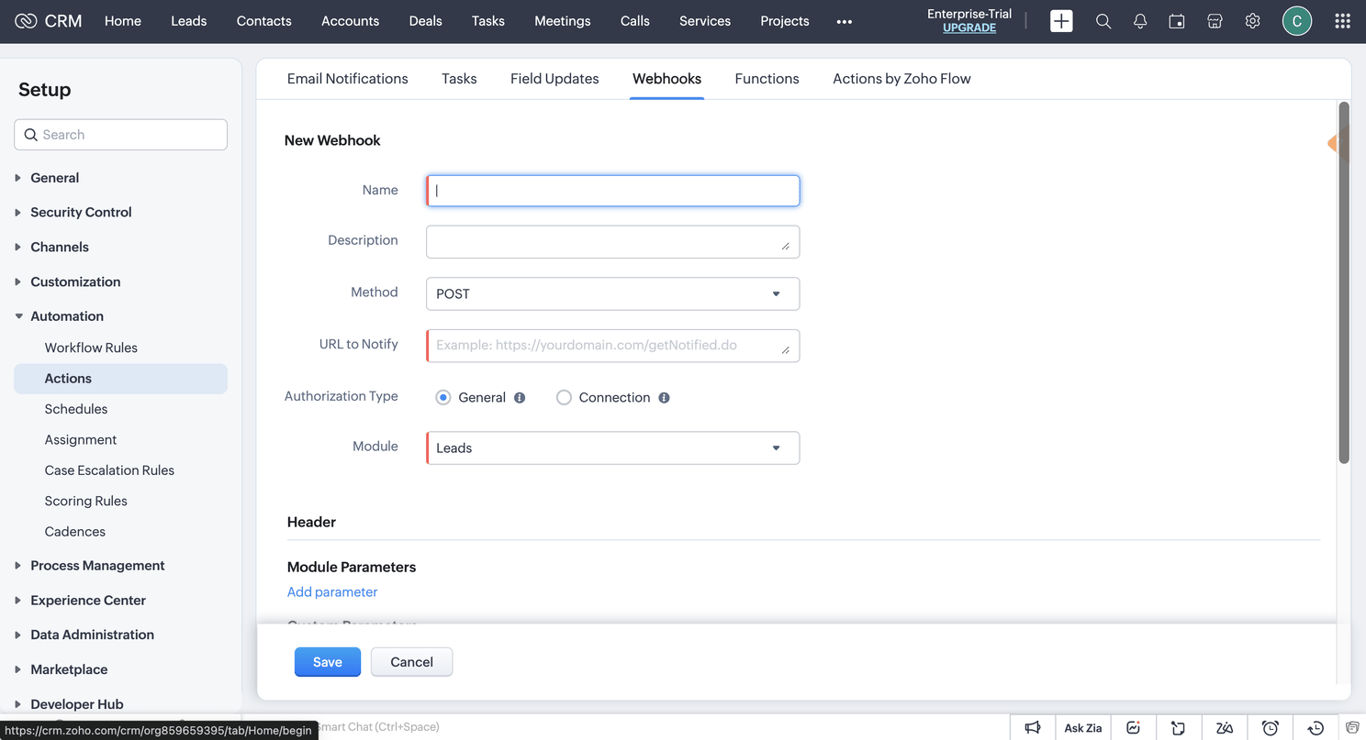Open Ask Zia in bottom bar
The image size is (1366, 740).
(1083, 728)
